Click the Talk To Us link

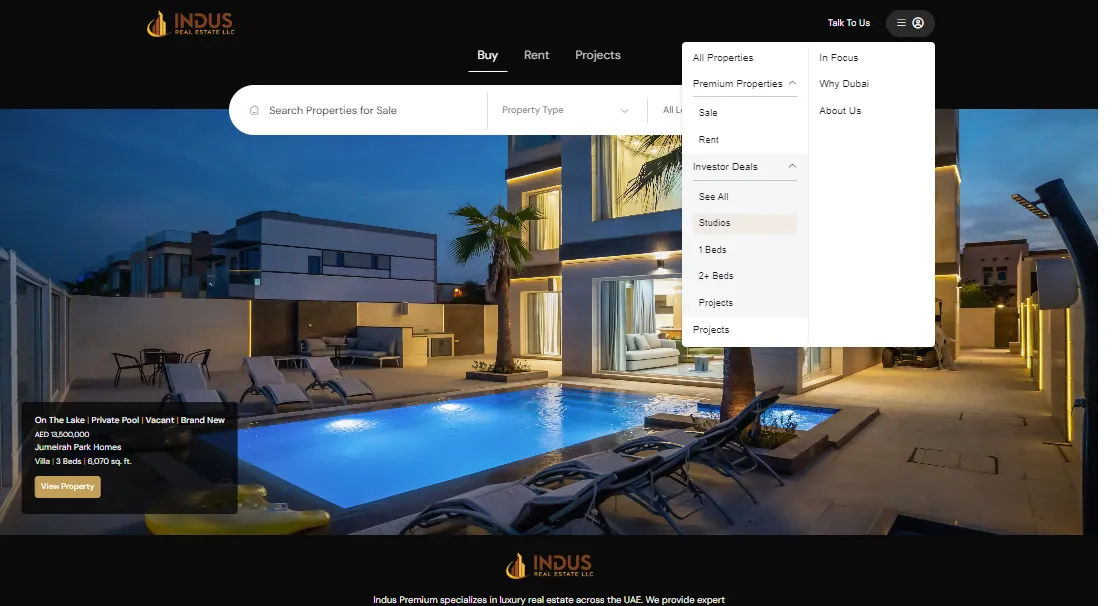(848, 23)
